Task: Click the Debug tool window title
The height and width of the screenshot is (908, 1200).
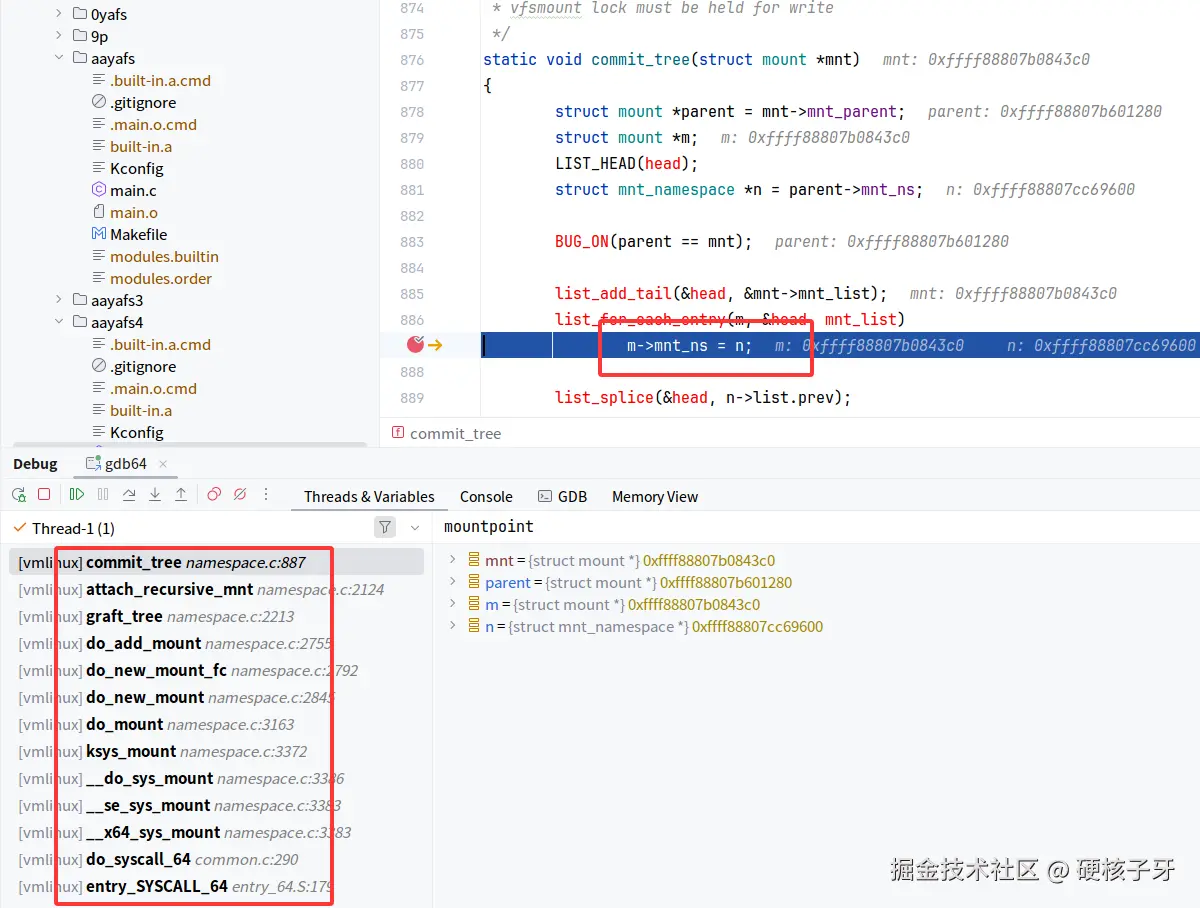Action: click(x=35, y=464)
